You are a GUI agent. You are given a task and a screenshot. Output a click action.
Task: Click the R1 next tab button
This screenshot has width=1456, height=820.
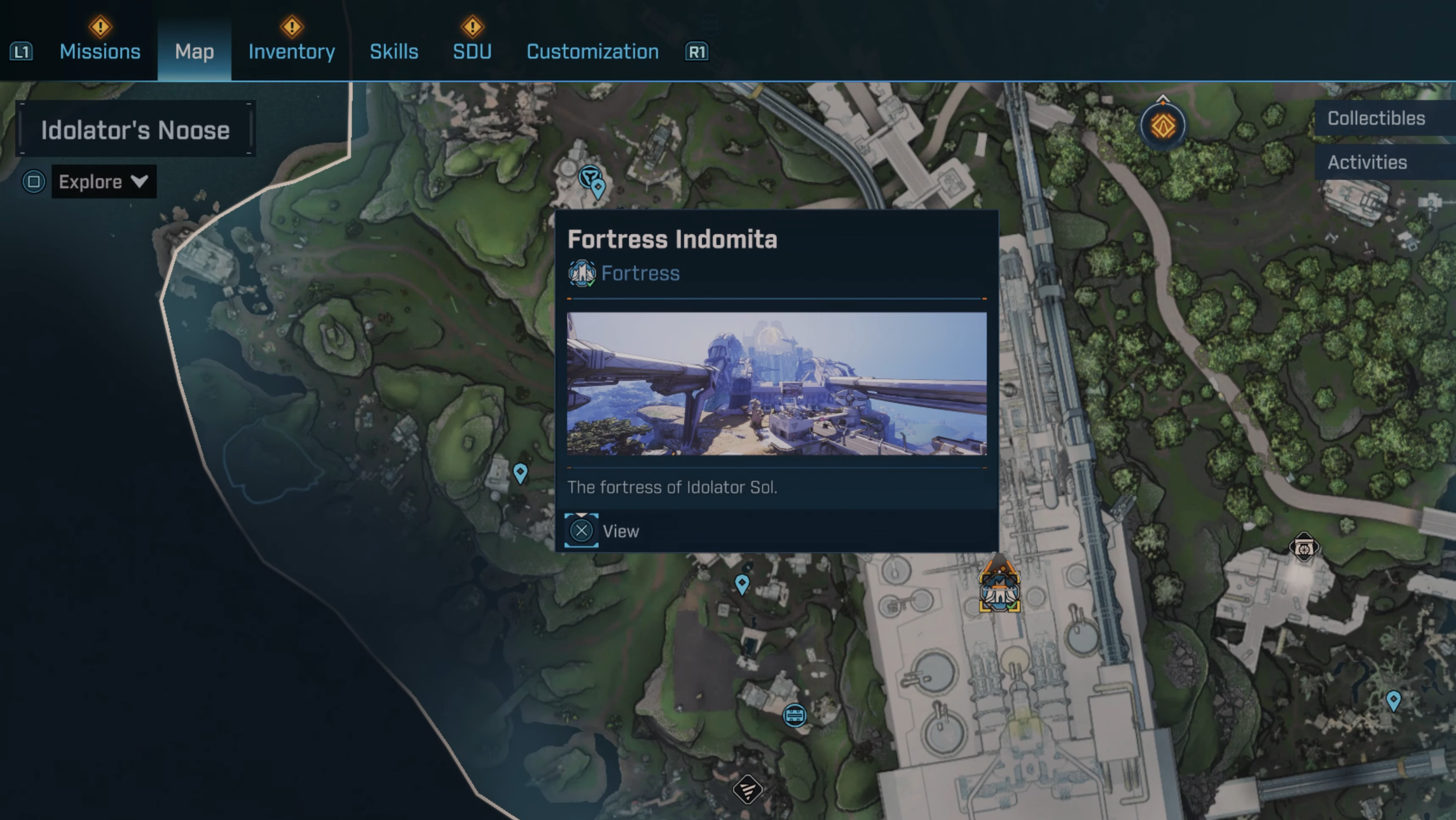(x=696, y=52)
